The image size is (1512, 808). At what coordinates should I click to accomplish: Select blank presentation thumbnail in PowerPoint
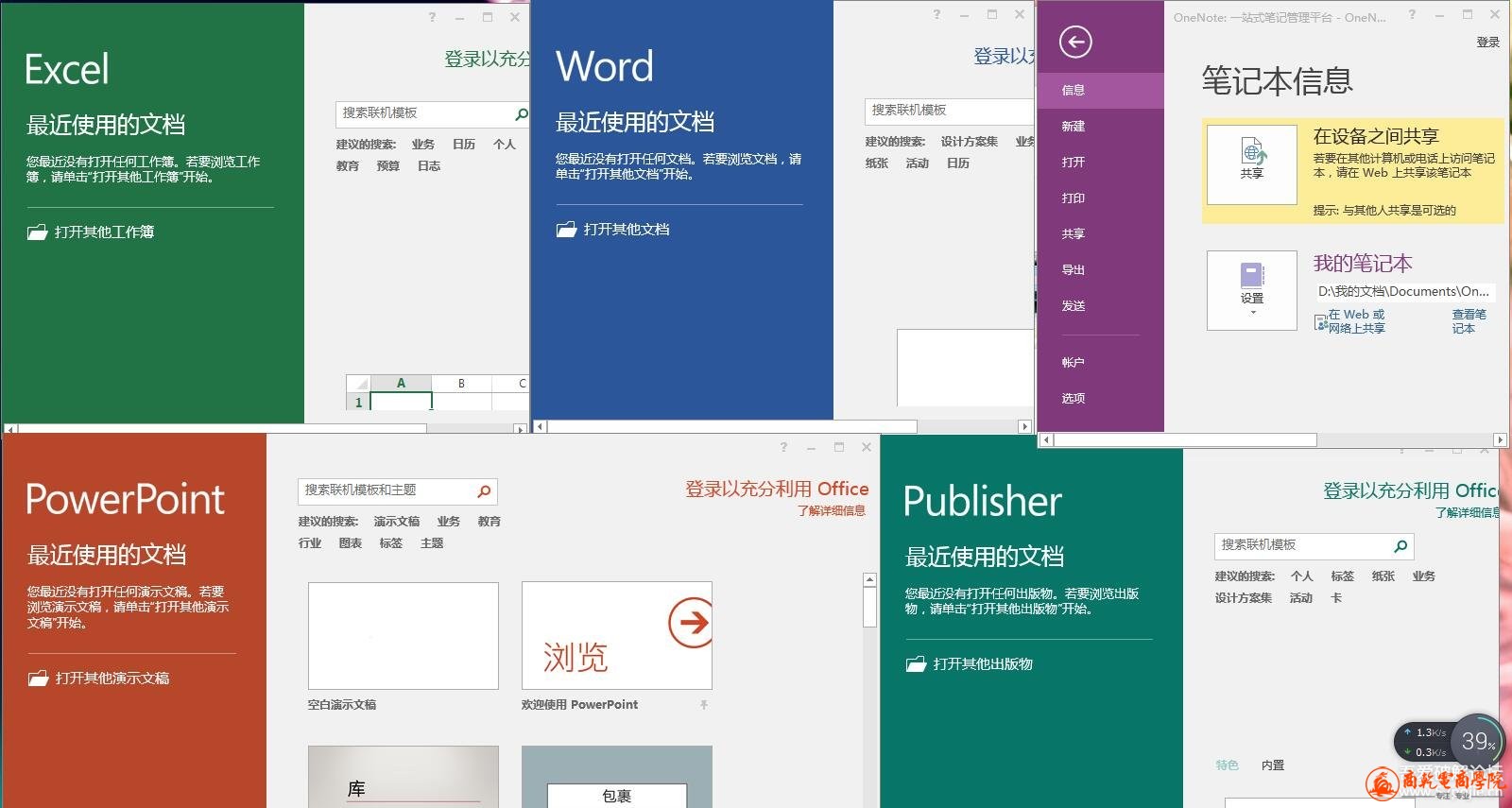click(x=404, y=636)
